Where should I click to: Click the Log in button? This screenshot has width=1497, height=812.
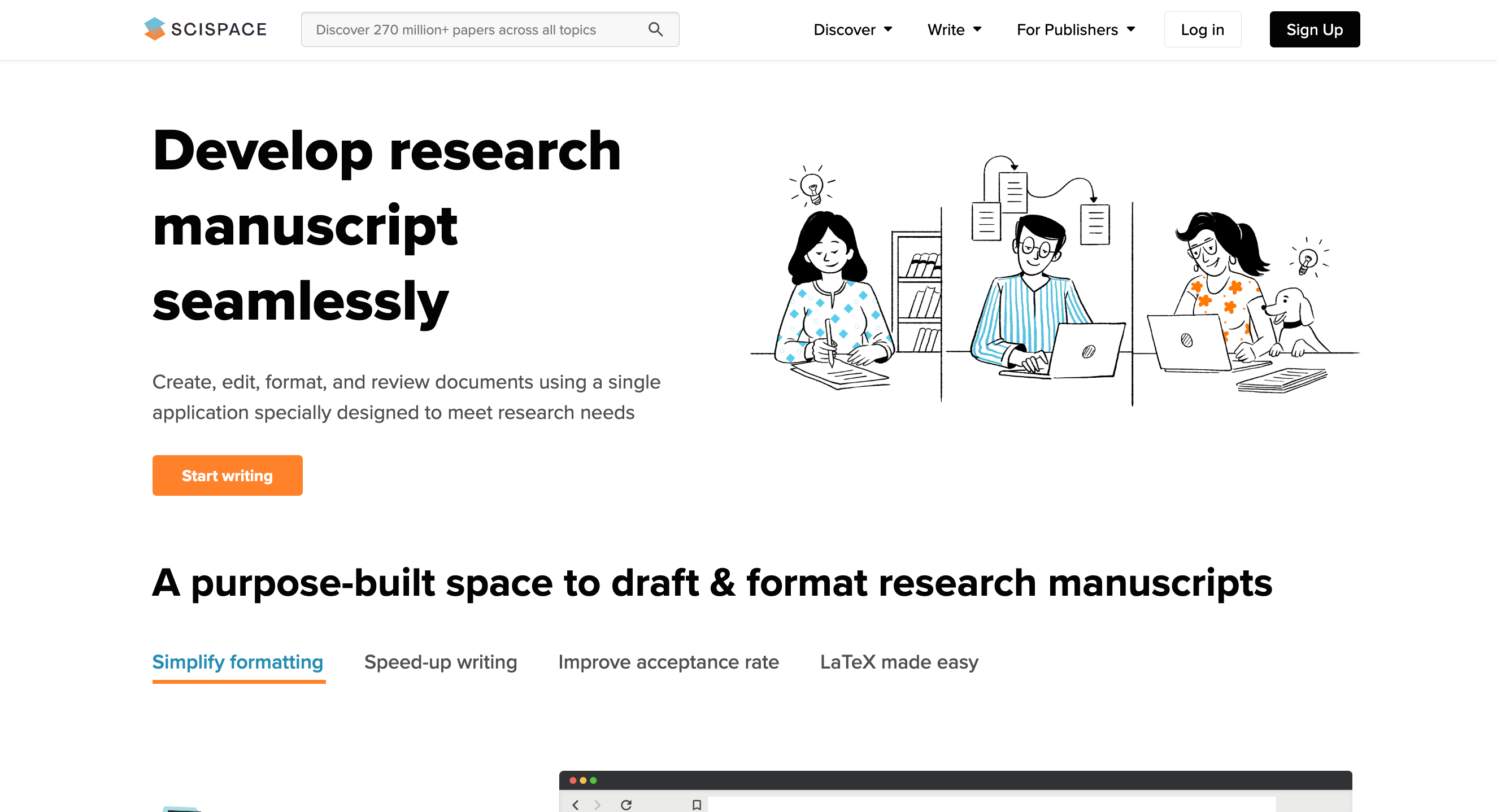click(x=1202, y=29)
